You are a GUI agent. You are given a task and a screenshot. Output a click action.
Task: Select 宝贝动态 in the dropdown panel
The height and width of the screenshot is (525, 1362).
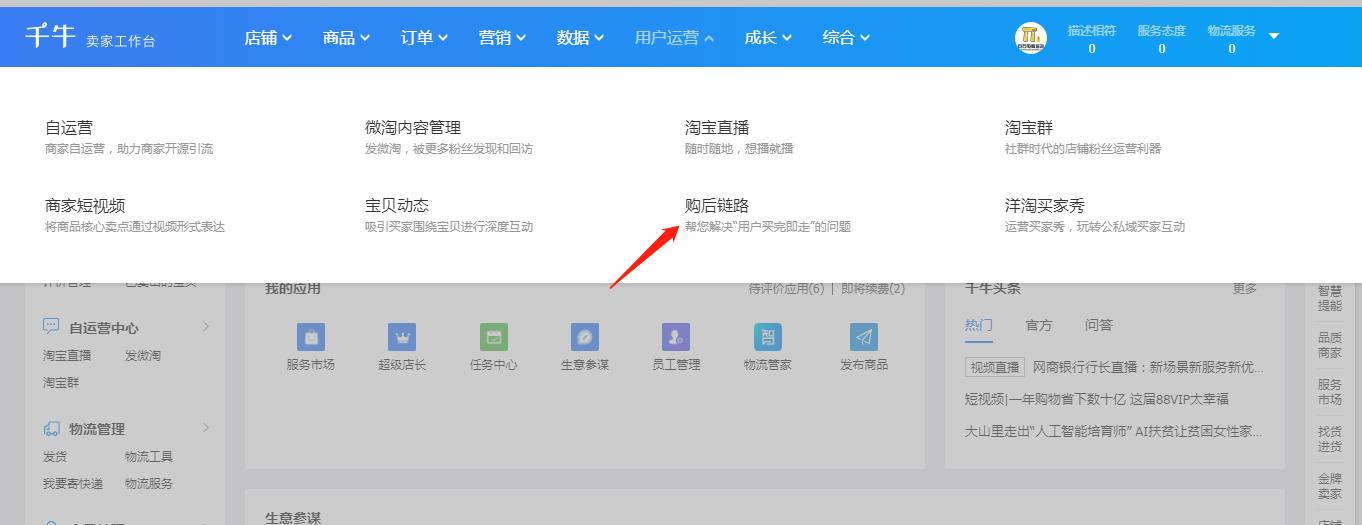point(397,206)
